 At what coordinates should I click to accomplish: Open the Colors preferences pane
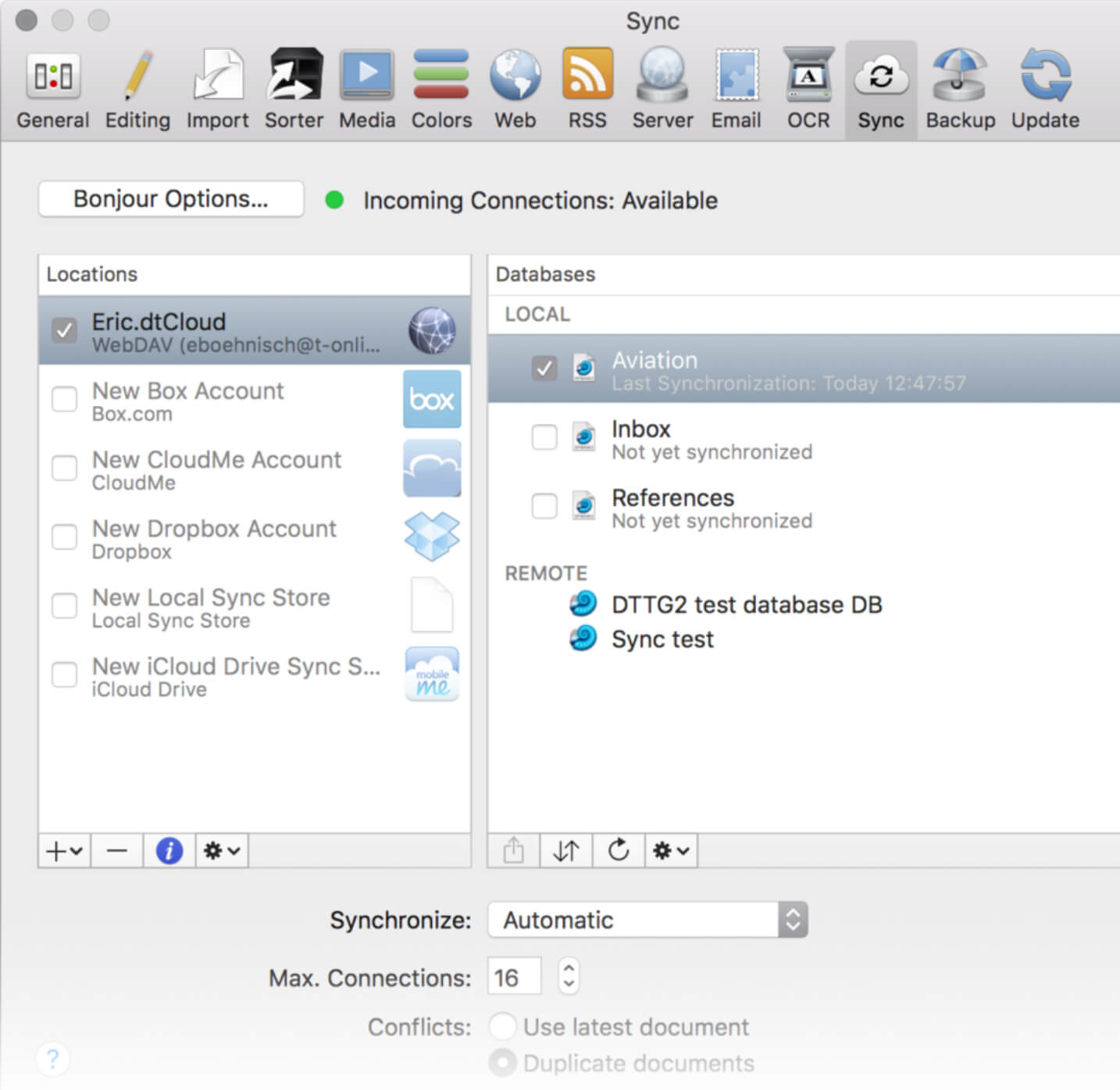[x=441, y=90]
